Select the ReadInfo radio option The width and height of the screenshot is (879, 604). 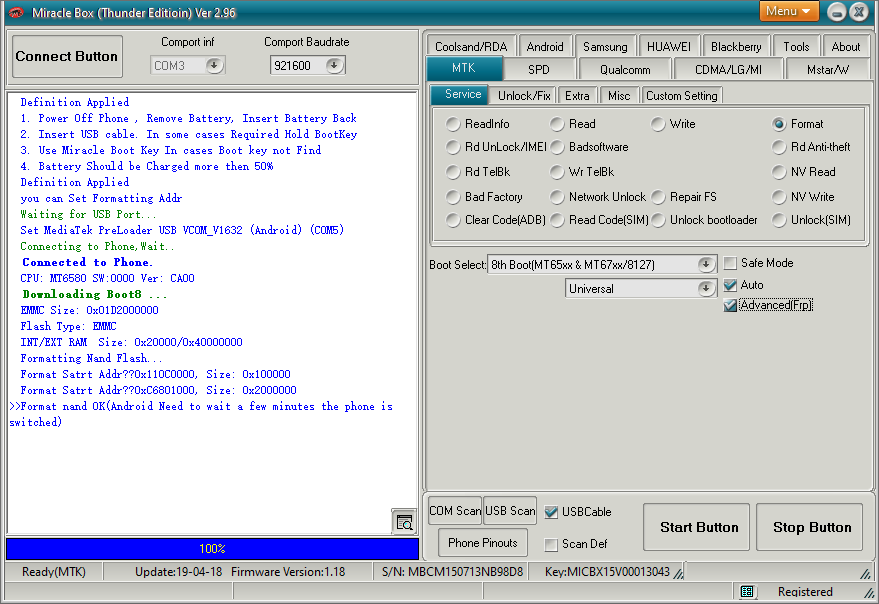(478, 124)
